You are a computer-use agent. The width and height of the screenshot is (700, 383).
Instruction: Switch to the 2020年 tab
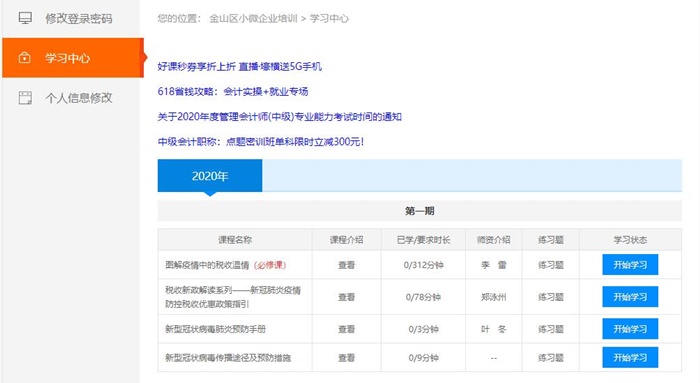(210, 176)
